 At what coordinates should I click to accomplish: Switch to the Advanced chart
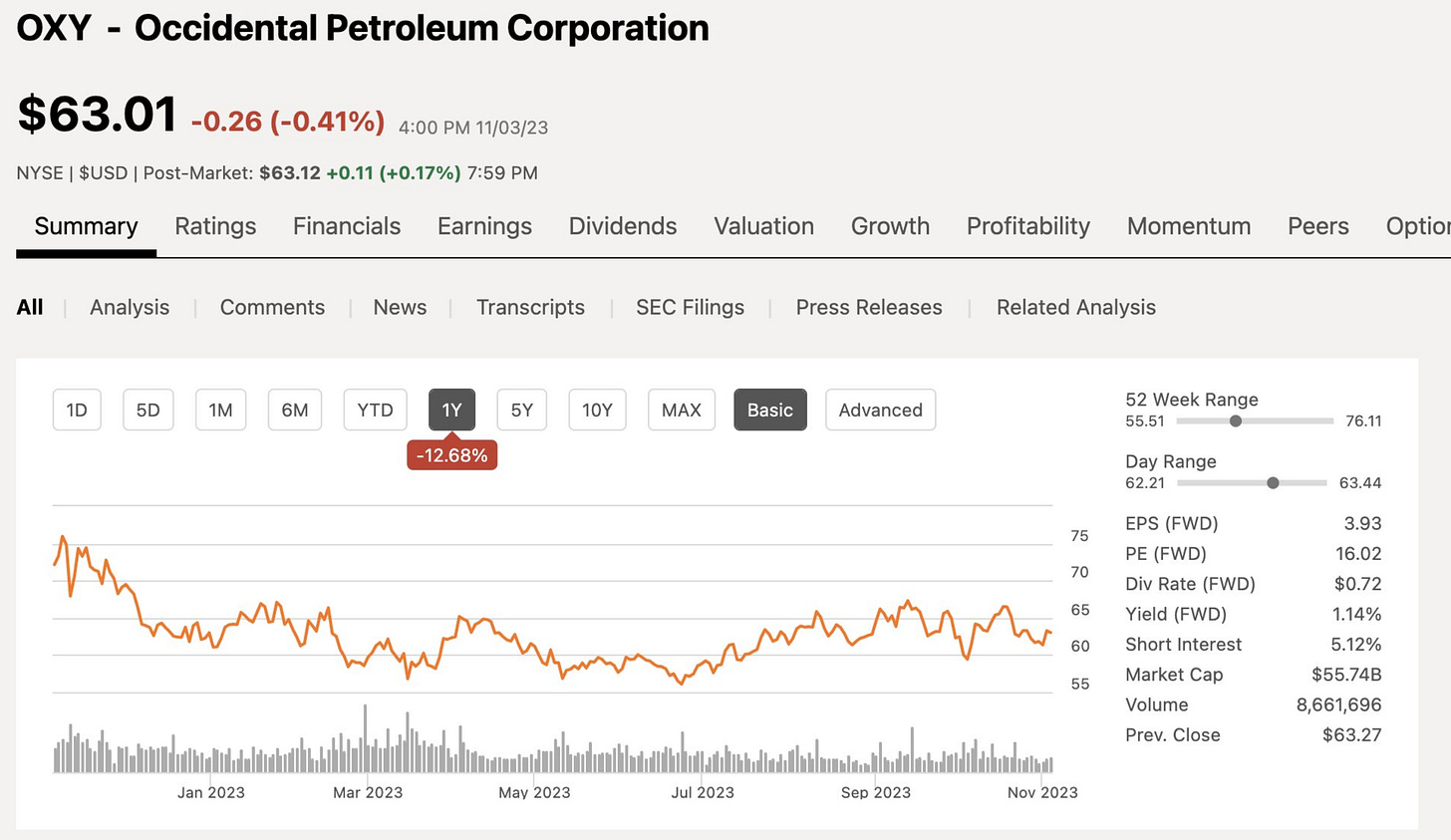(x=881, y=410)
